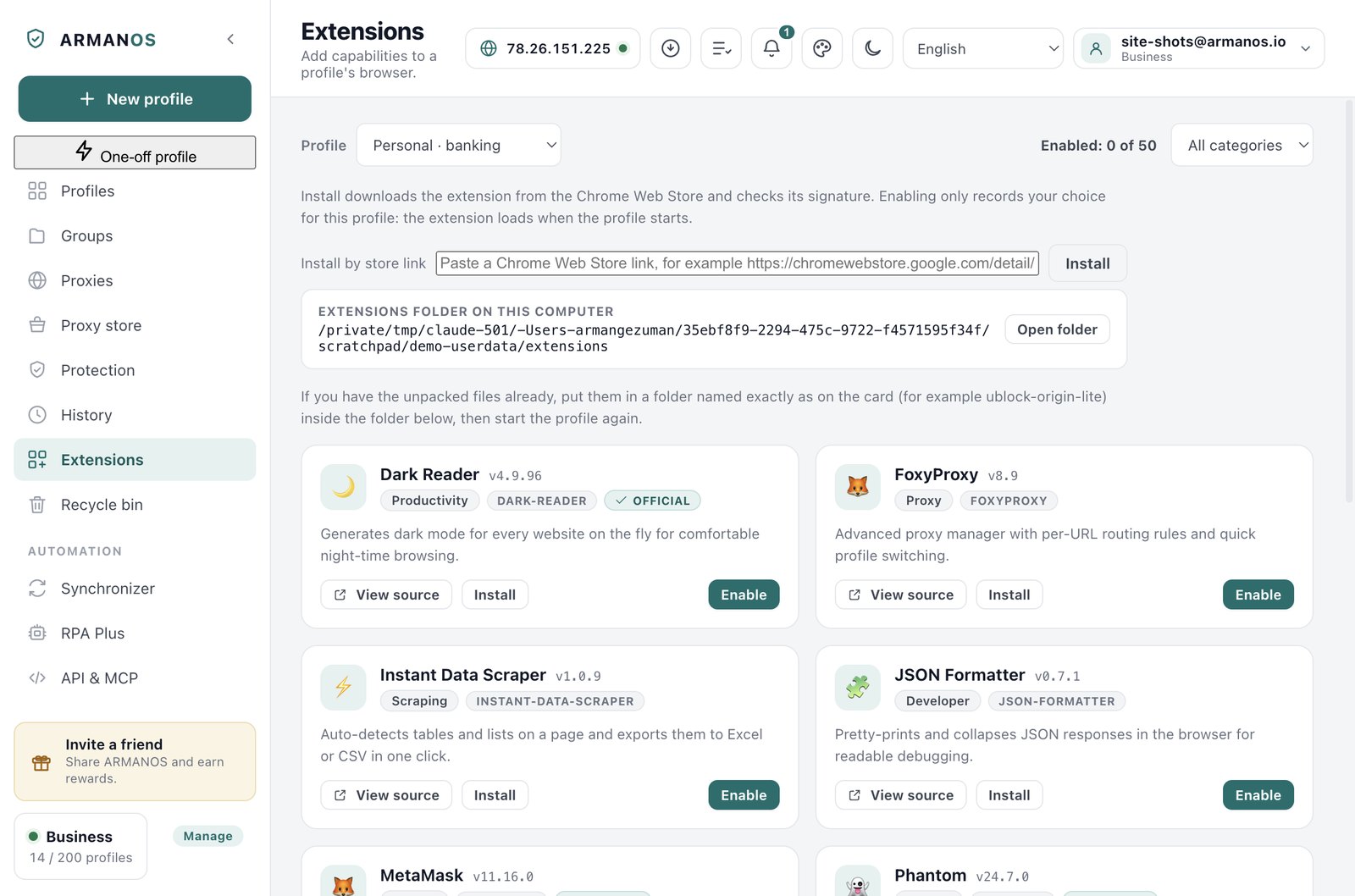Open the downloads icon in header
1355x896 pixels.
[x=671, y=48]
